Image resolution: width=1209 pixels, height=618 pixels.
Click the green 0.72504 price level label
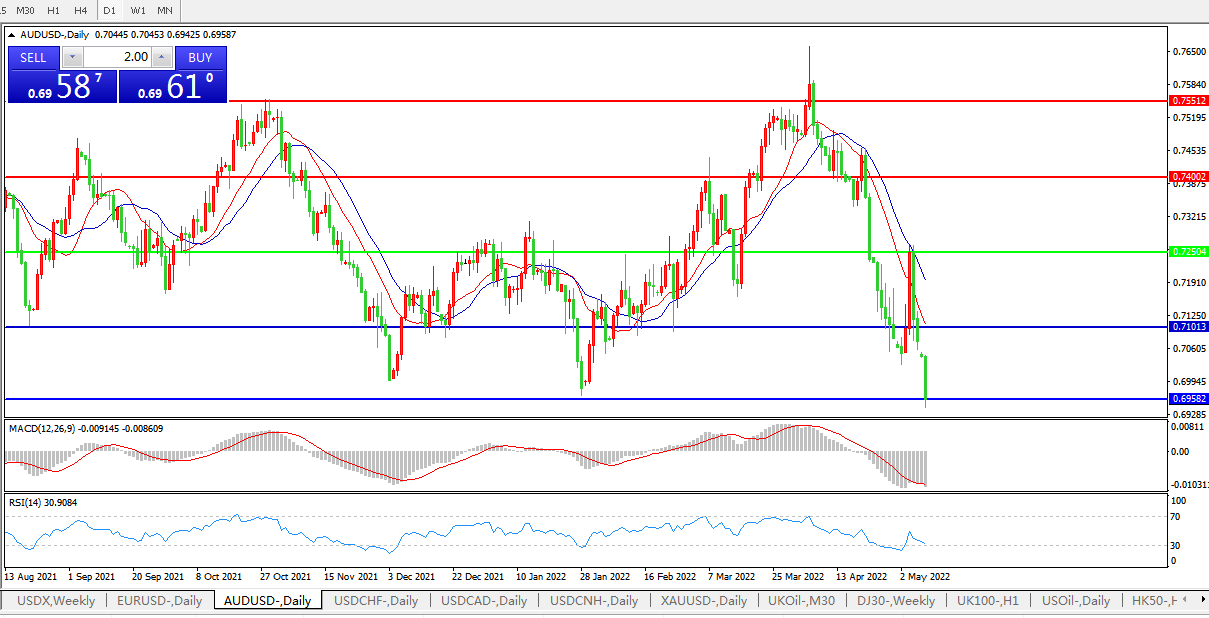(x=1189, y=252)
